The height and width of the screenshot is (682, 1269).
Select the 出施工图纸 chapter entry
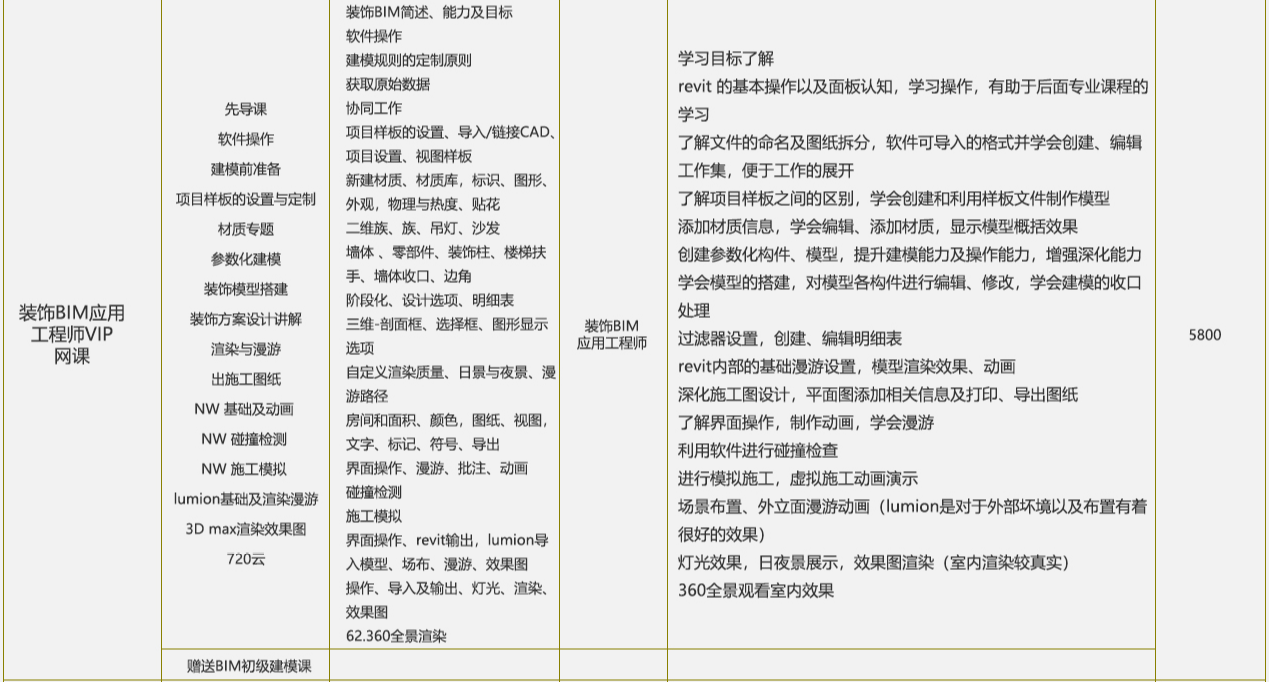[x=245, y=379]
